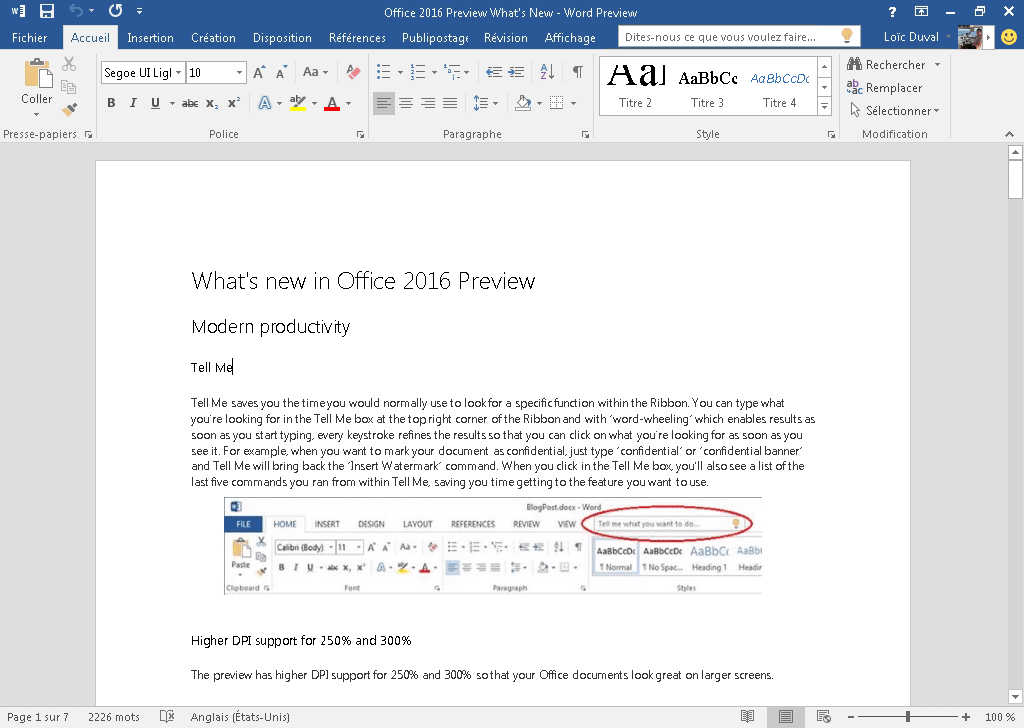Switch to the Références tab
This screenshot has width=1024, height=728.
pos(357,38)
